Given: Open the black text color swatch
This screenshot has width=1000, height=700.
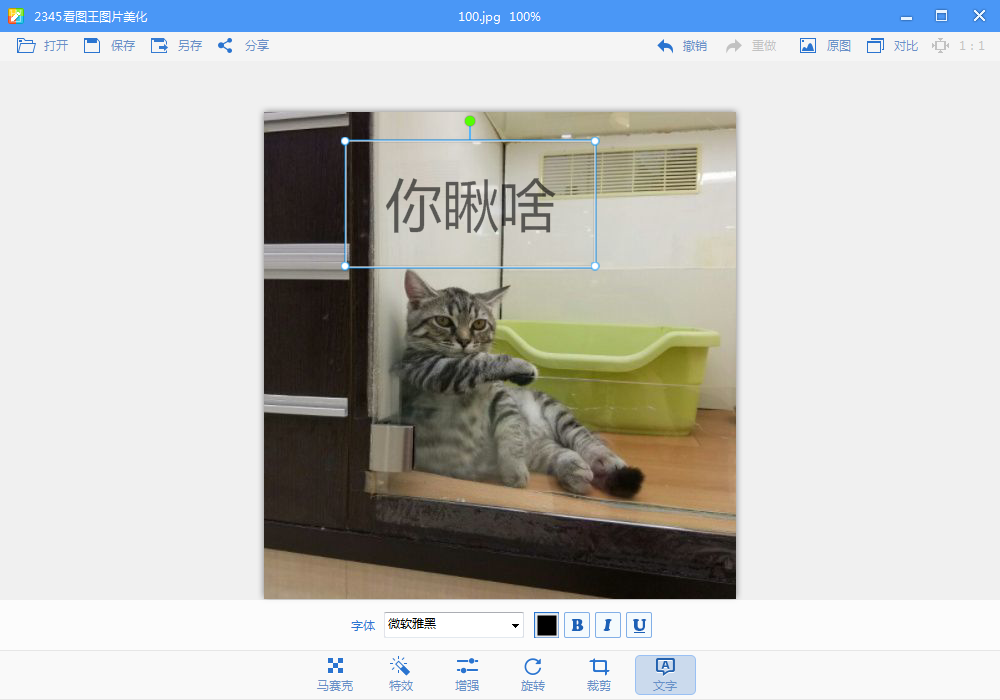Looking at the screenshot, I should 546,625.
